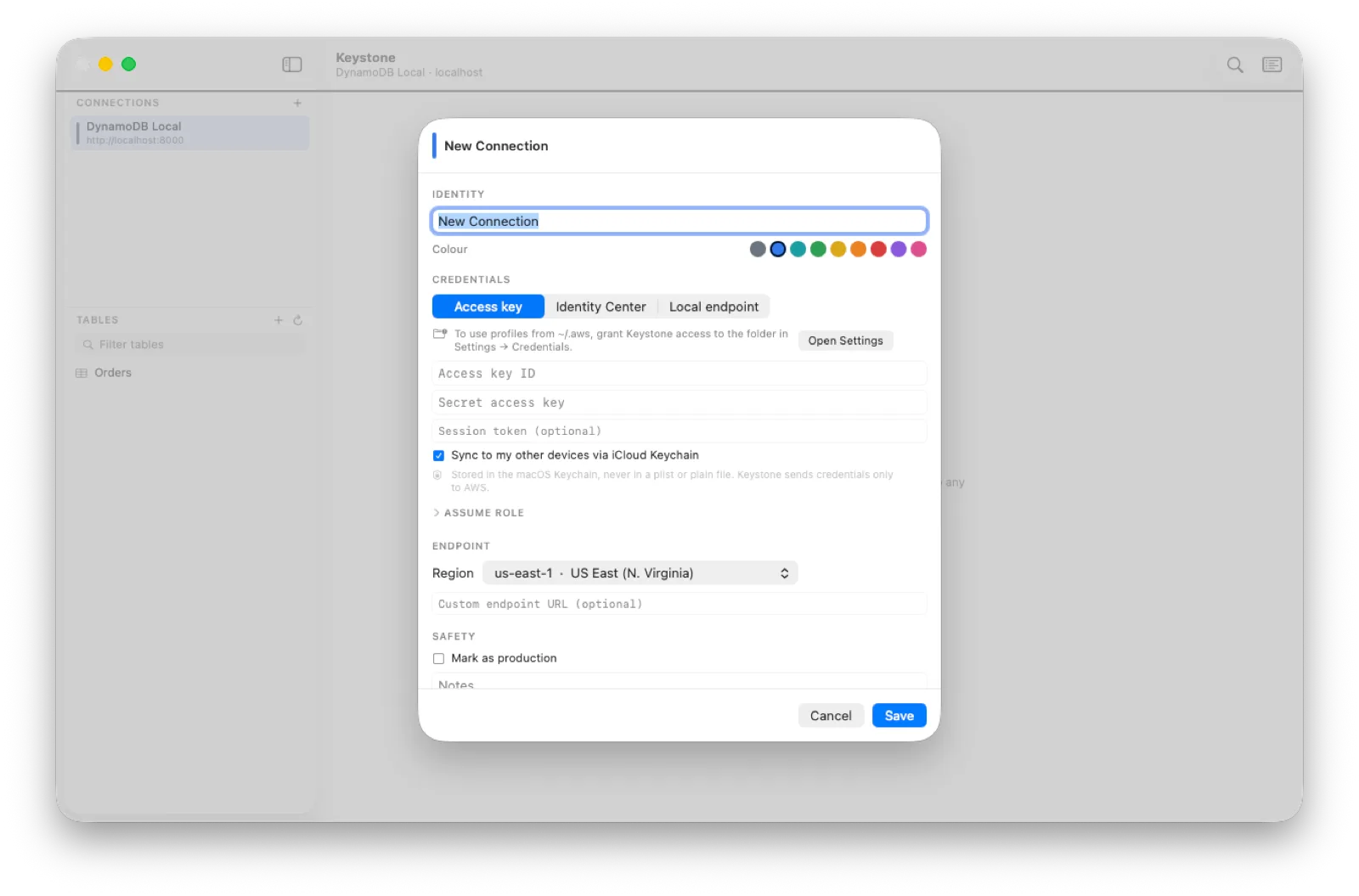Toggle the sidebar icon in the title bar
1359x896 pixels.
tap(291, 65)
